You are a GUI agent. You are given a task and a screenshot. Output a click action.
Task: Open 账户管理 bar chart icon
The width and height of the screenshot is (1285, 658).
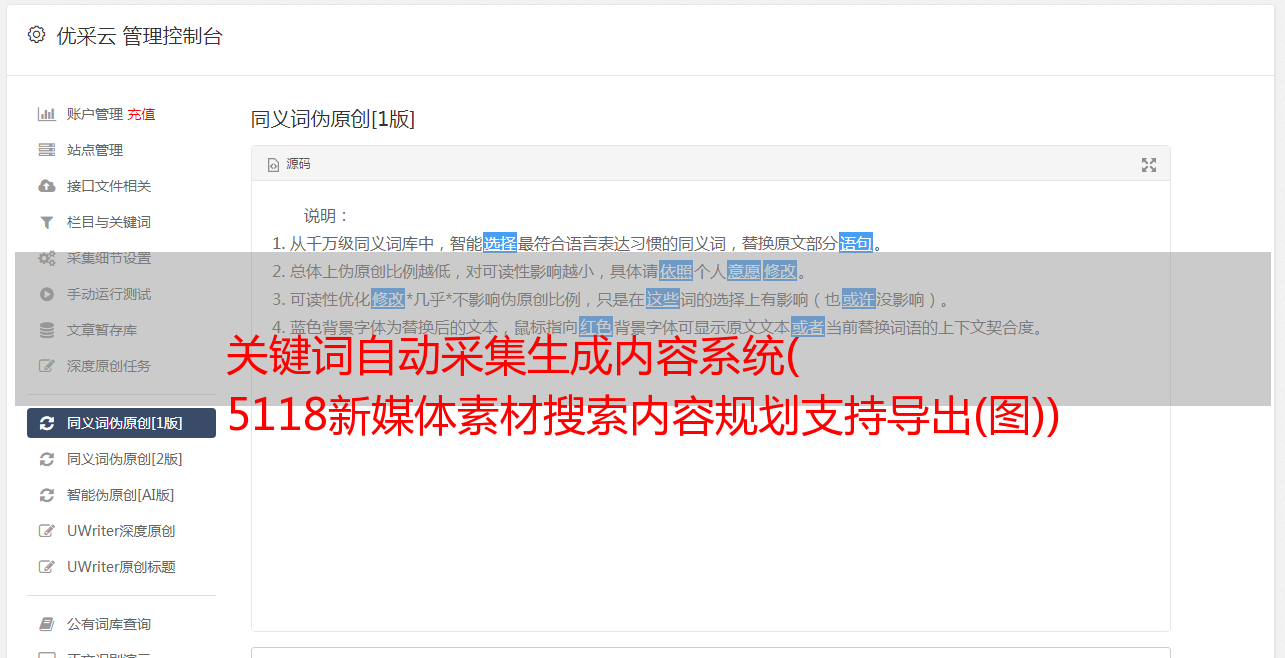pyautogui.click(x=46, y=114)
